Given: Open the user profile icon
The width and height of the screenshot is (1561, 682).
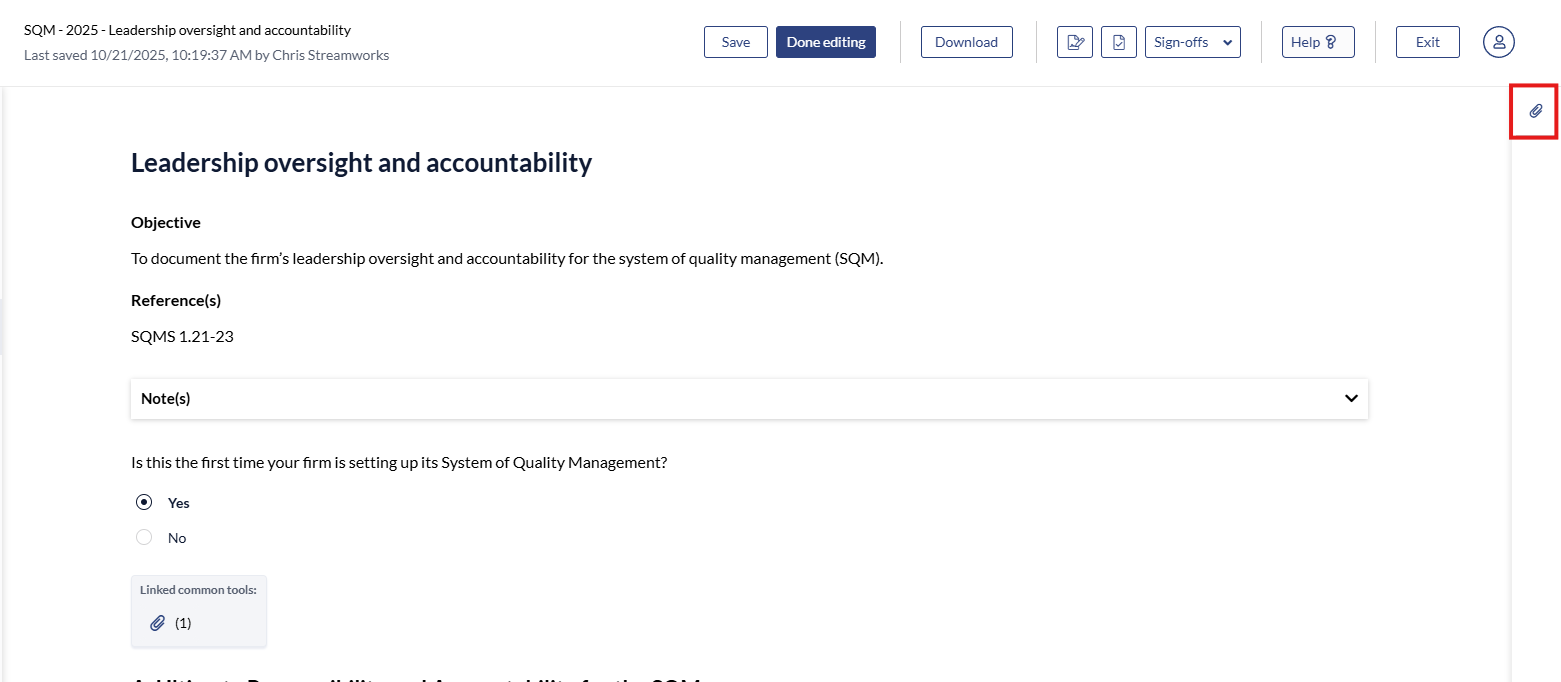Looking at the screenshot, I should [x=1499, y=42].
